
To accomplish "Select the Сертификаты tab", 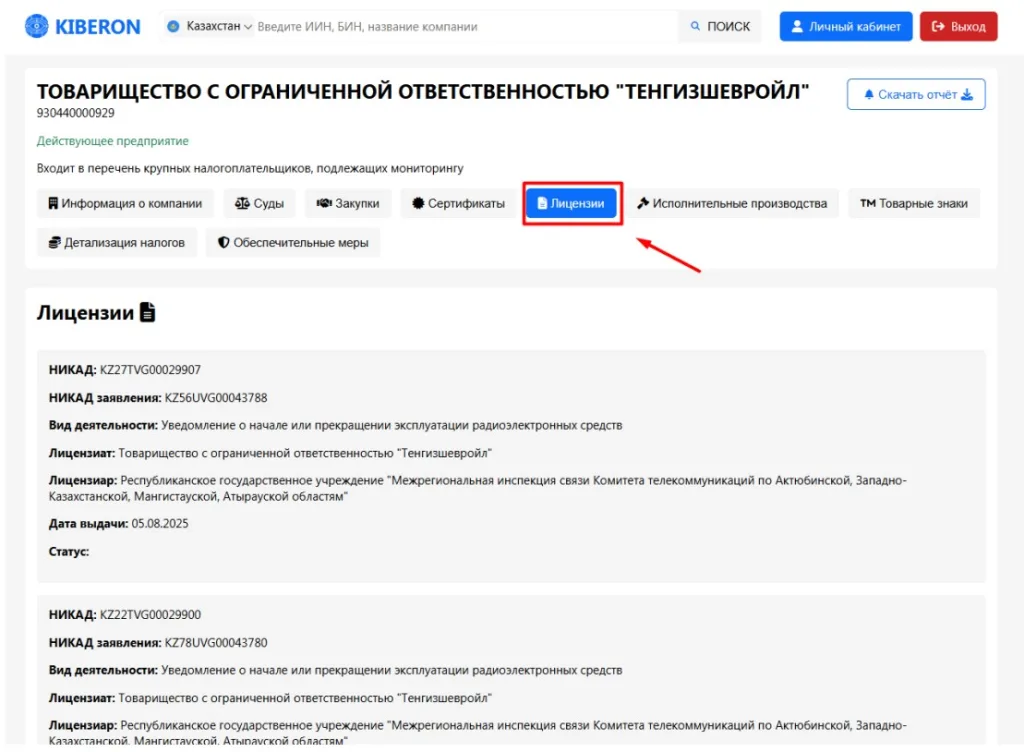I will click(x=458, y=203).
